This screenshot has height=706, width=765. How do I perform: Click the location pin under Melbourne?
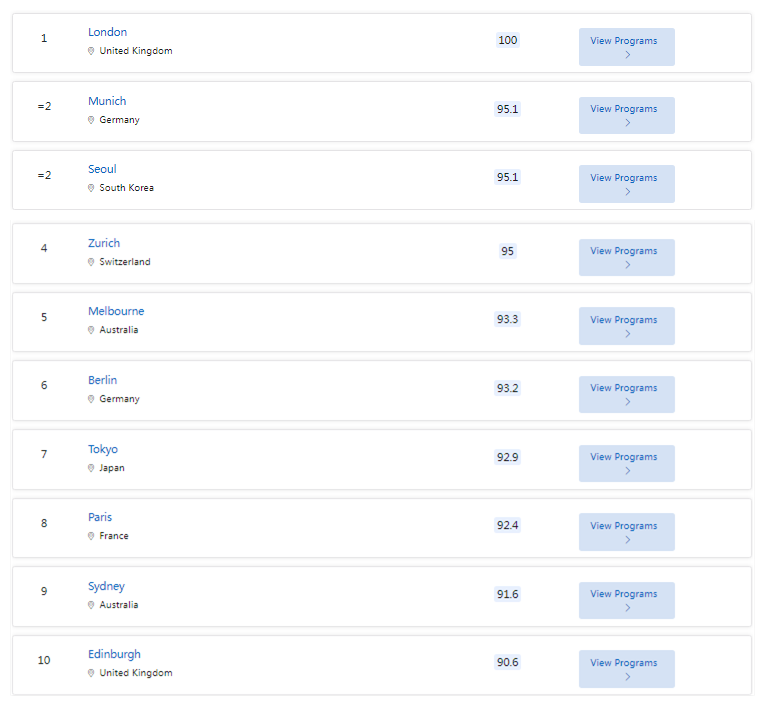pos(91,330)
